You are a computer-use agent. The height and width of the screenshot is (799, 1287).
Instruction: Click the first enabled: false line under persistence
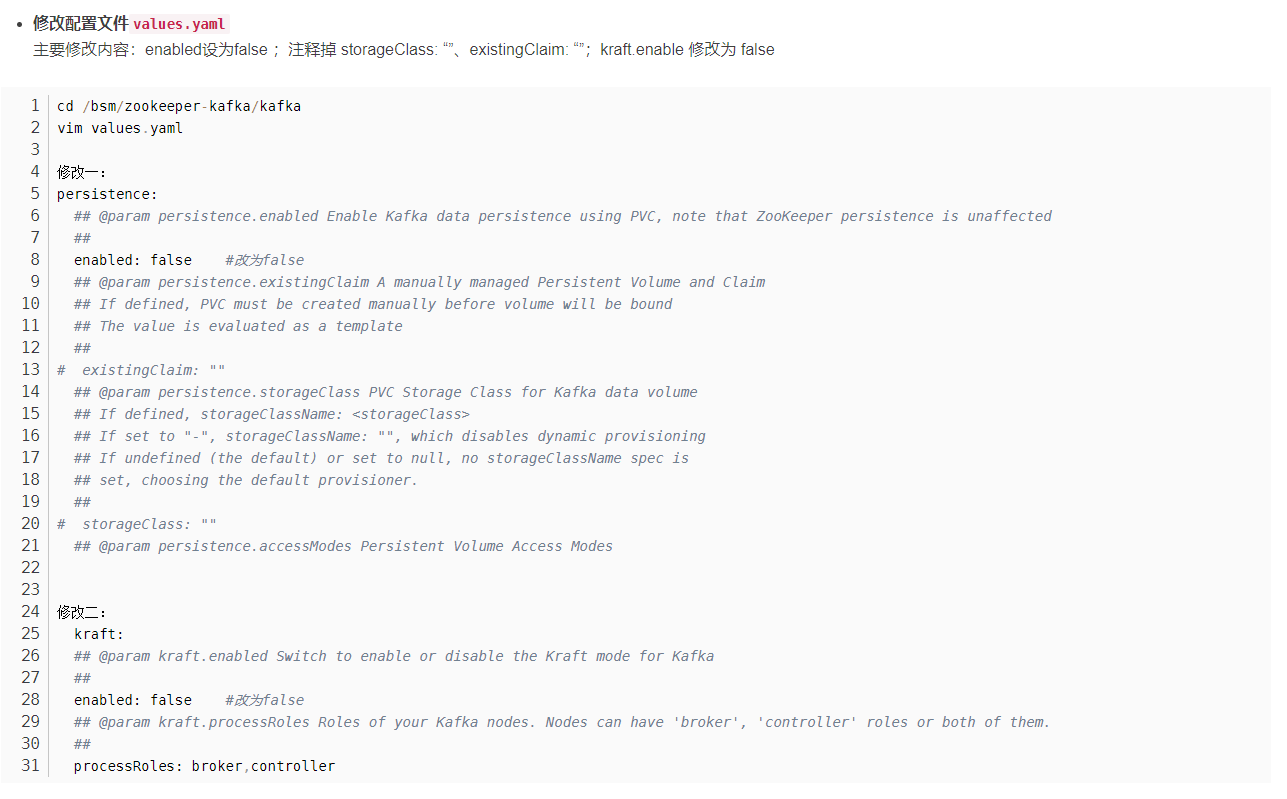pyautogui.click(x=132, y=260)
